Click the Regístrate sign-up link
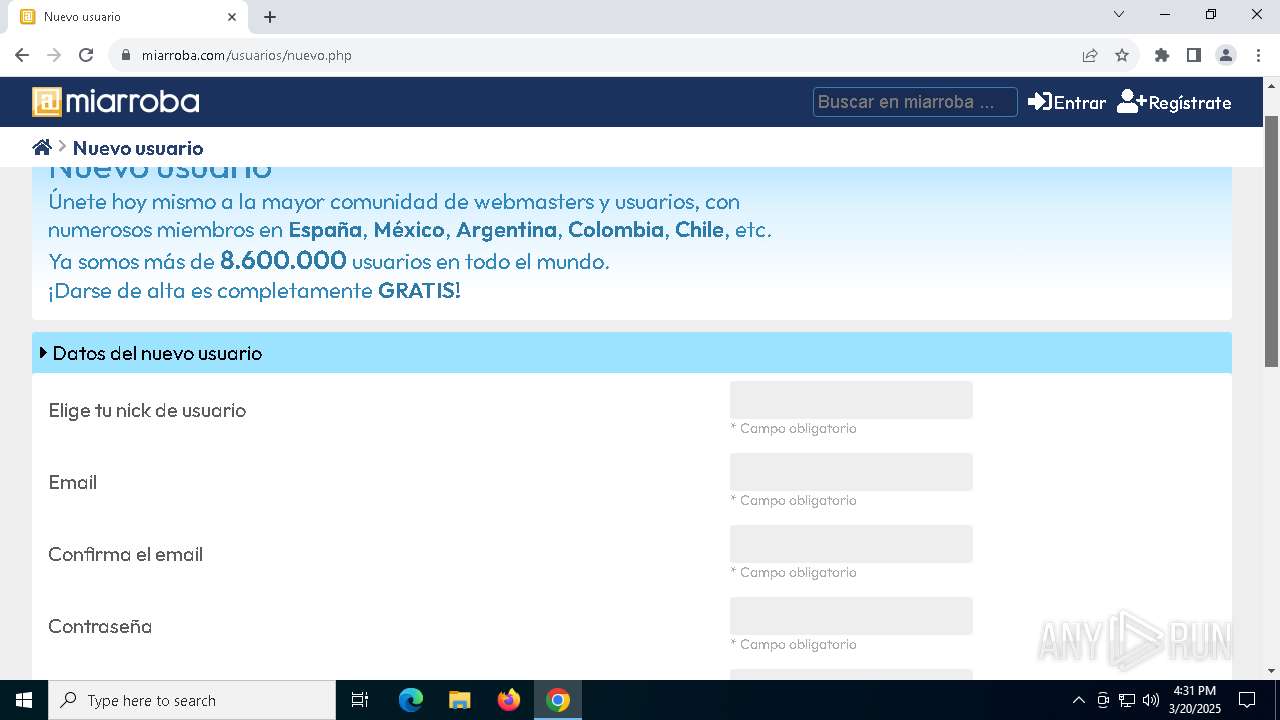 click(x=1174, y=102)
